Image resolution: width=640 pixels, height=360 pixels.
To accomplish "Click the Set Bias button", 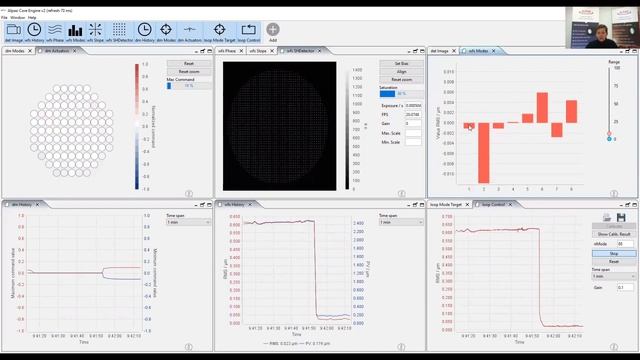I will [x=402, y=64].
